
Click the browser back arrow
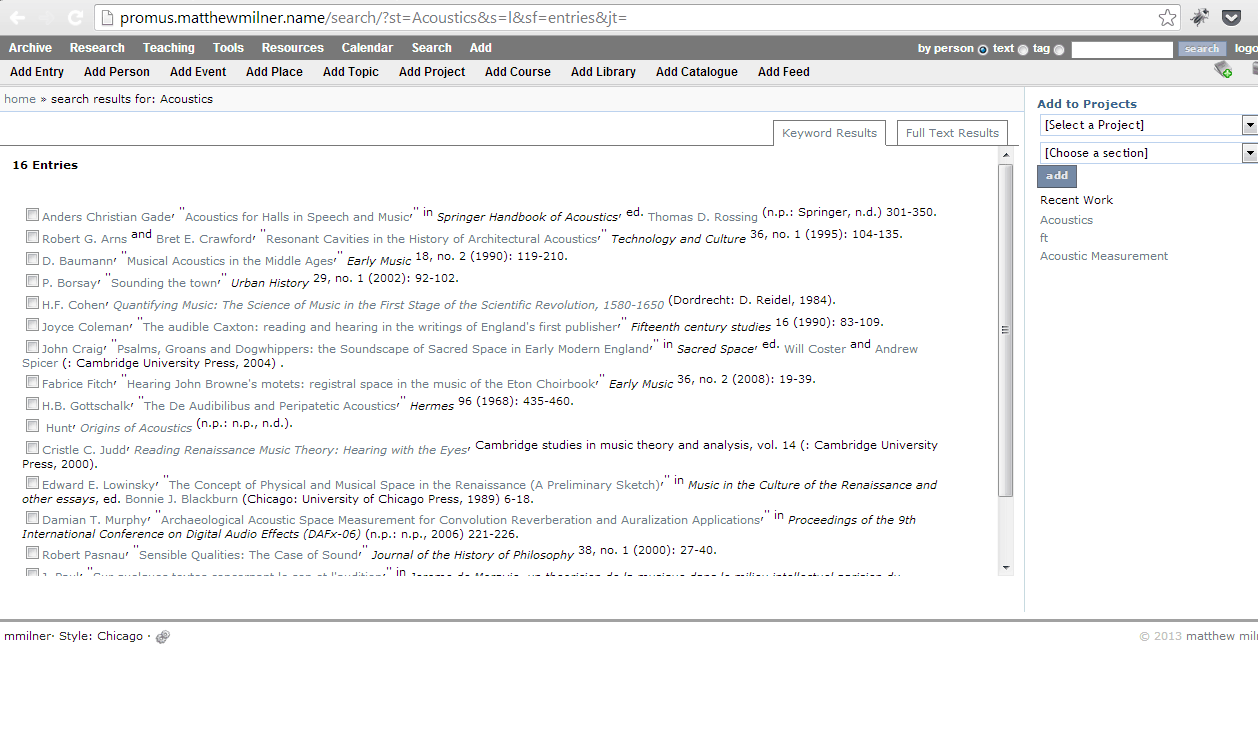(x=17, y=17)
